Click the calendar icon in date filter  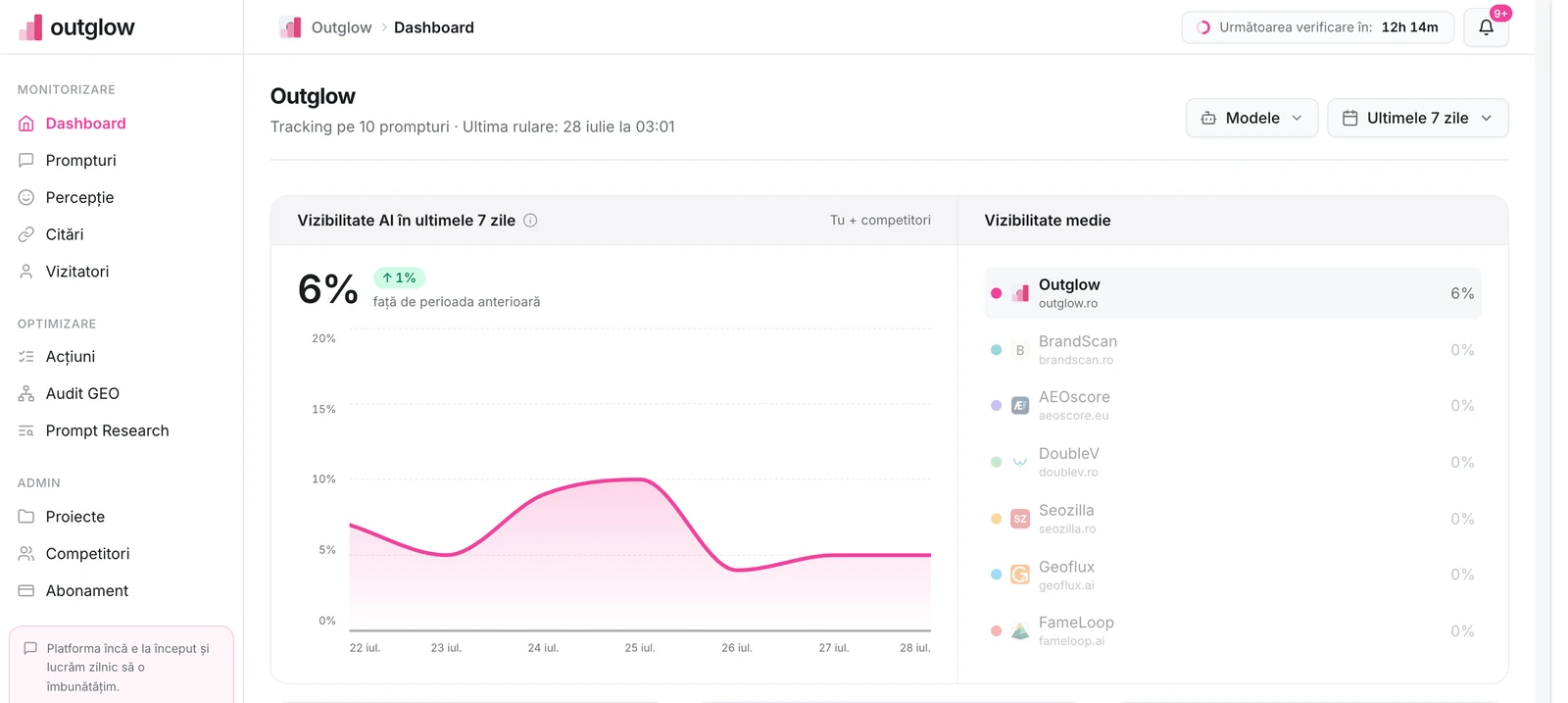[x=1349, y=118]
